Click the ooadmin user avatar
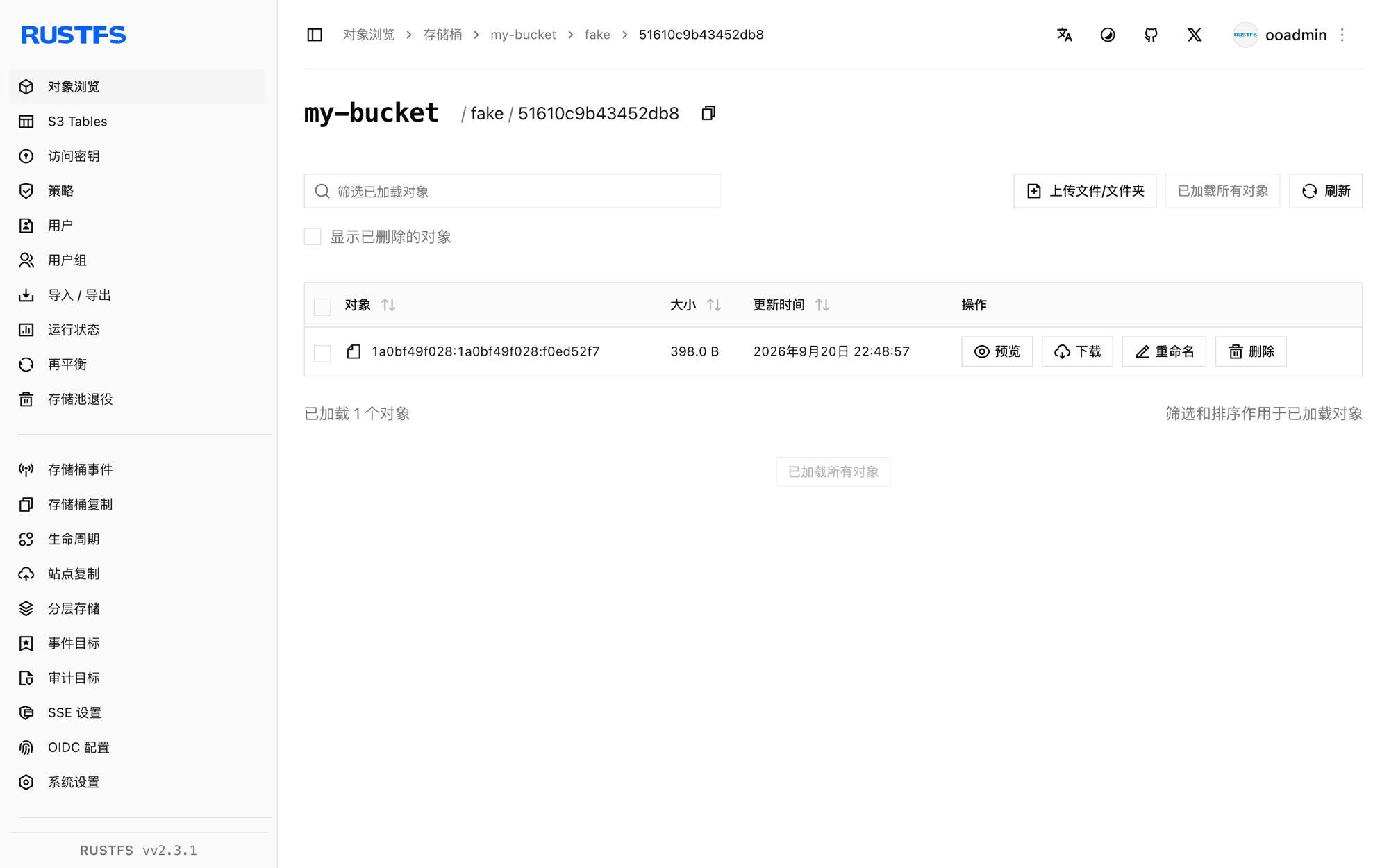Screen dimensions: 1389x868 [1245, 35]
